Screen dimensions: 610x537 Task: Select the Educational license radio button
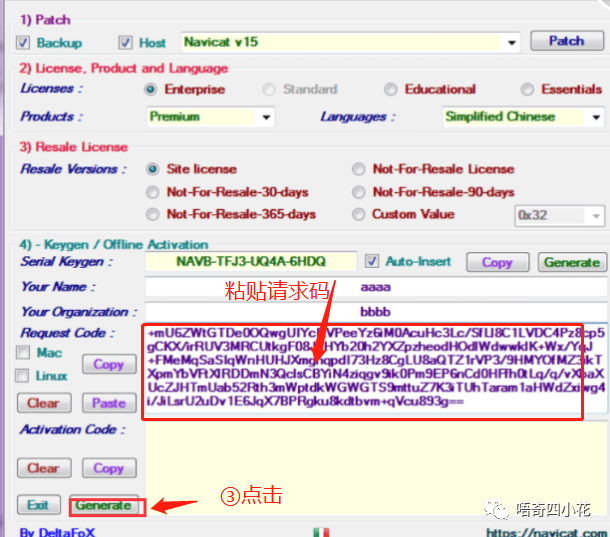tap(391, 90)
